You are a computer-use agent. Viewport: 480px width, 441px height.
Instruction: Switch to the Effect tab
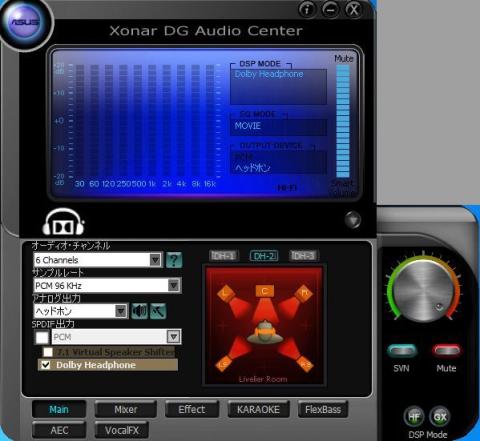tap(192, 409)
